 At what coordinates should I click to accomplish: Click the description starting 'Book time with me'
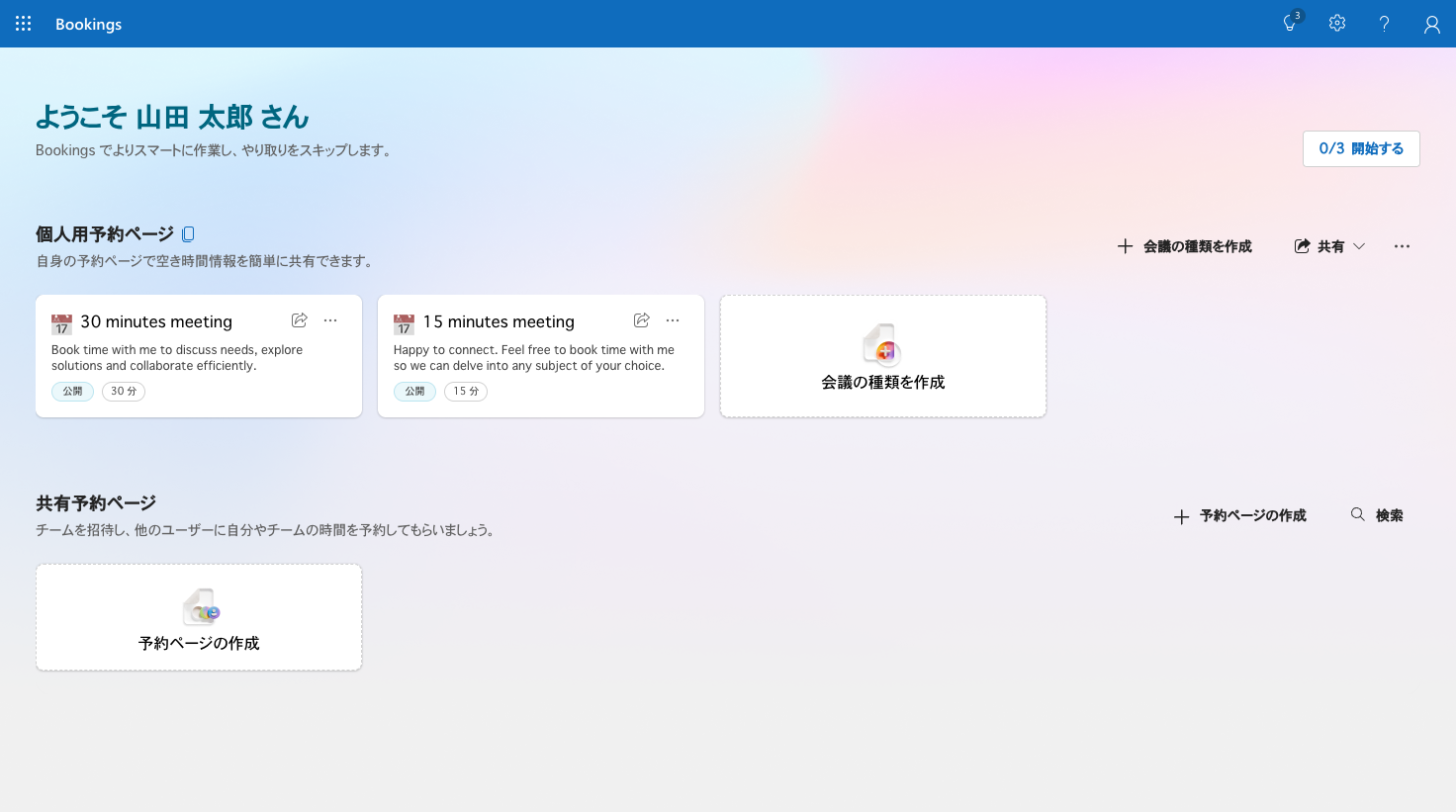(x=177, y=358)
